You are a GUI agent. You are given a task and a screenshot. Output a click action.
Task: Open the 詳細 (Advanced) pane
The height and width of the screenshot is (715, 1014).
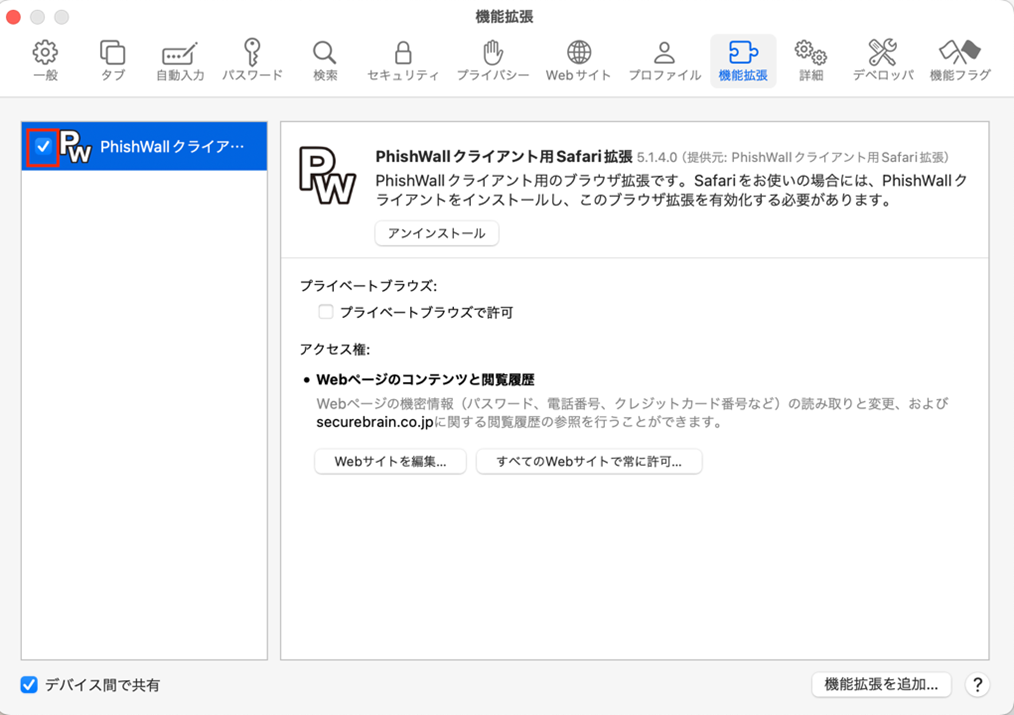click(x=811, y=61)
